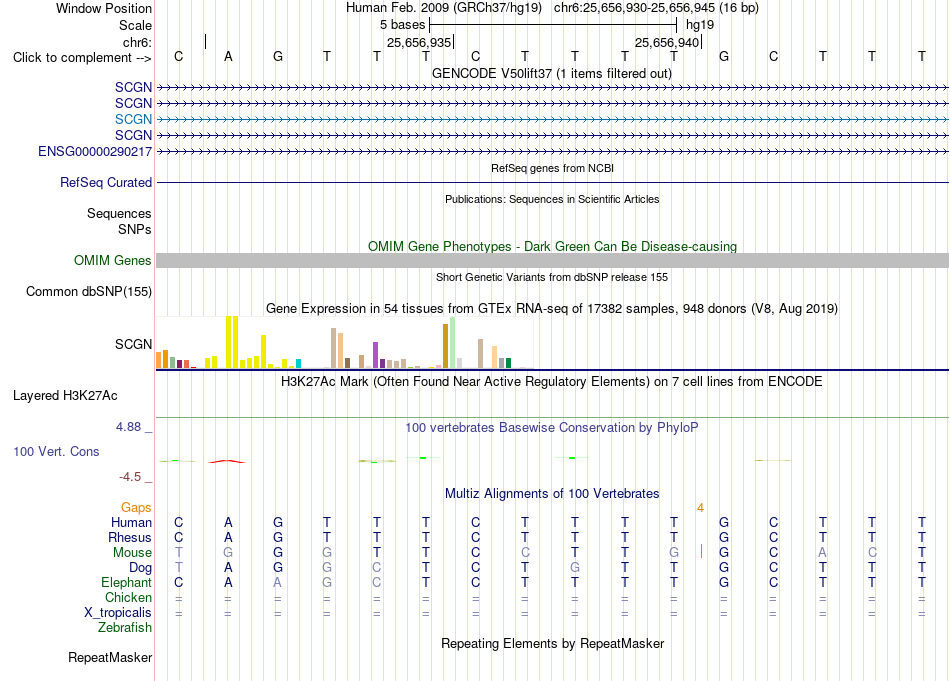The width and height of the screenshot is (950, 681).
Task: Click the 'hg19' label beside scale bar
Action: (x=700, y=25)
